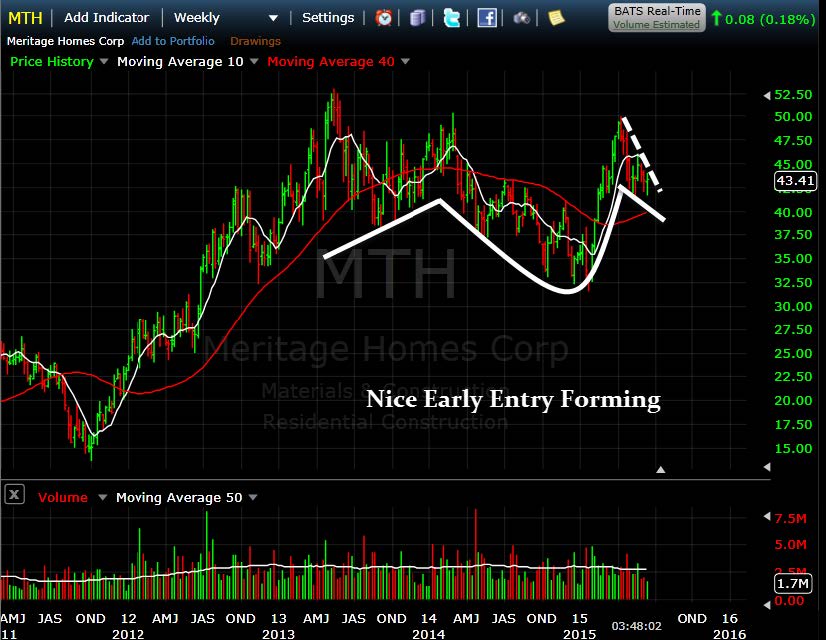Expand Moving Average 50 dropdown arrow
826x640 pixels.
pos(253,497)
